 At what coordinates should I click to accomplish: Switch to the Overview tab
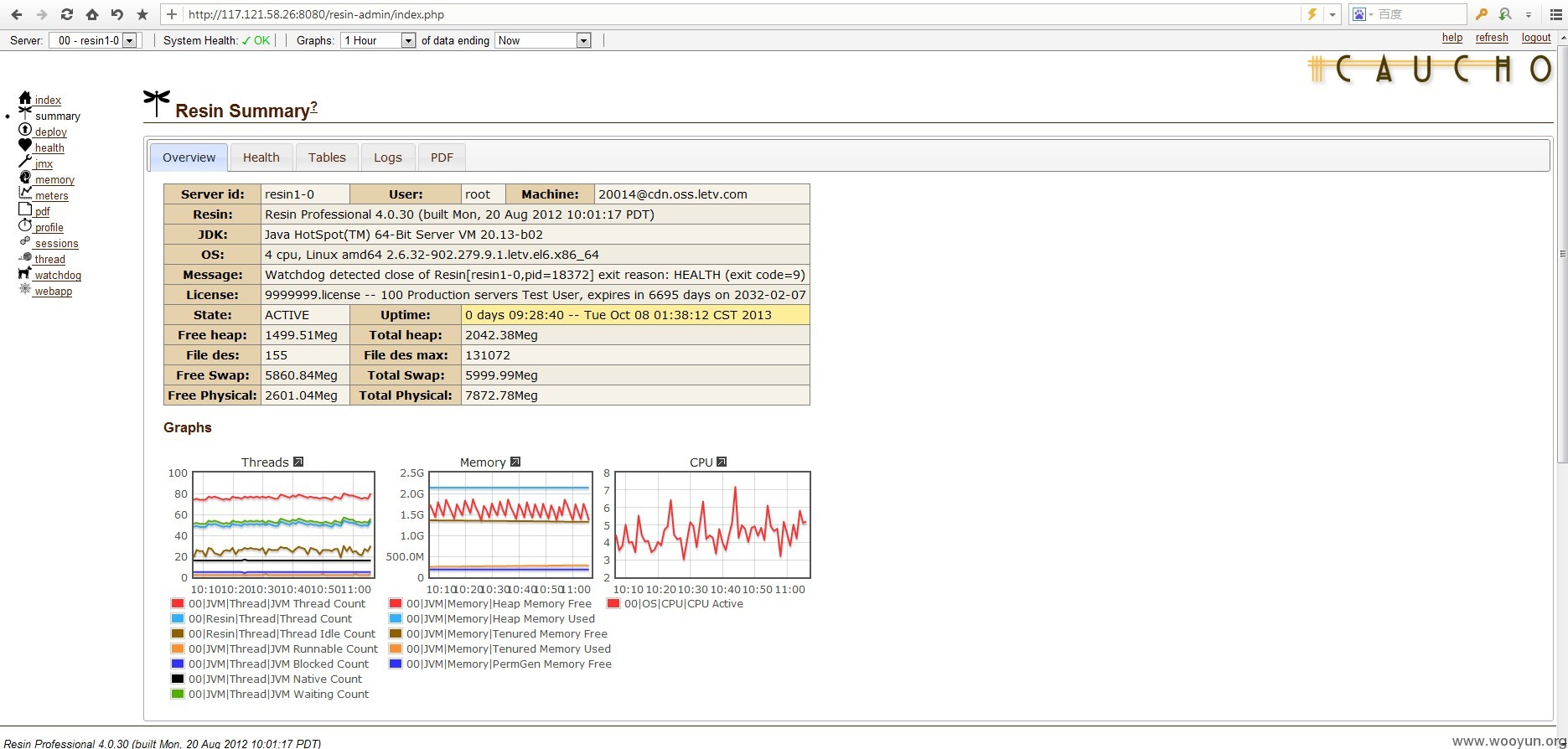tap(189, 158)
